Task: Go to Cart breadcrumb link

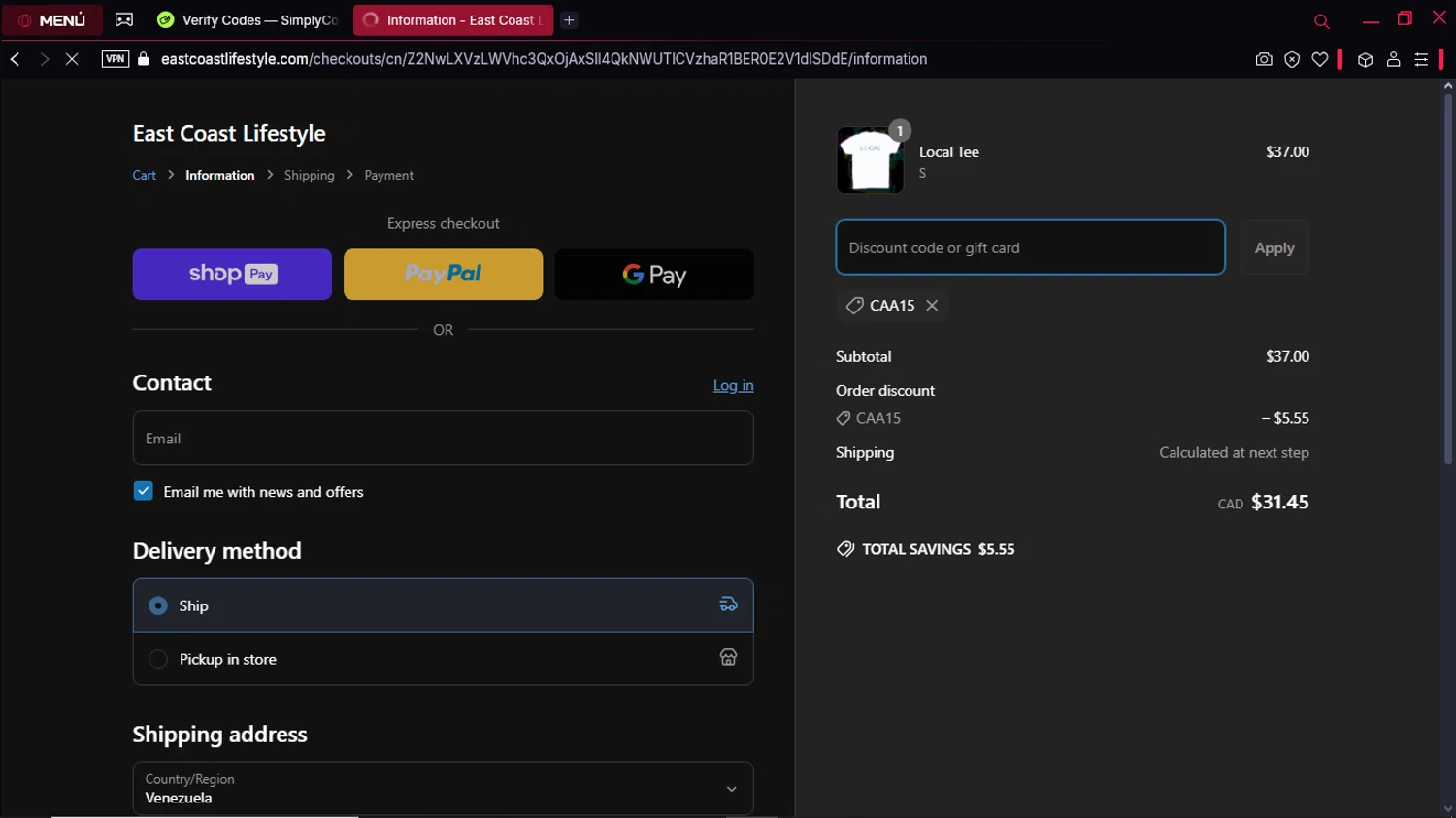Action: tap(145, 176)
